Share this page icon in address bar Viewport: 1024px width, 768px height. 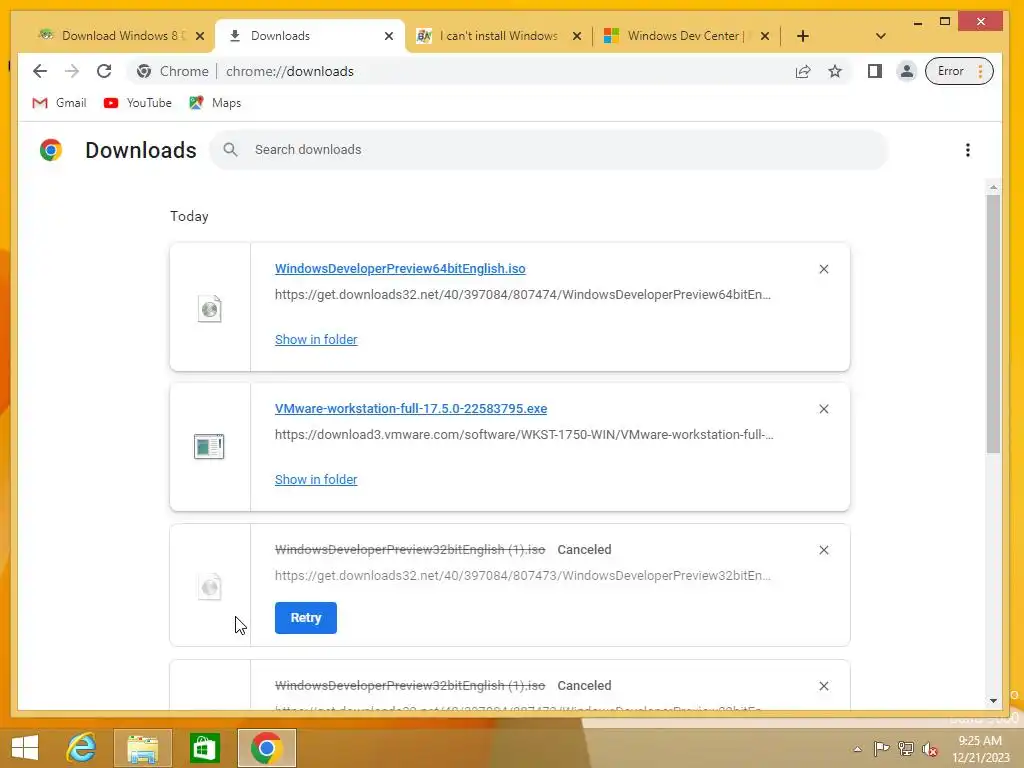click(x=803, y=71)
